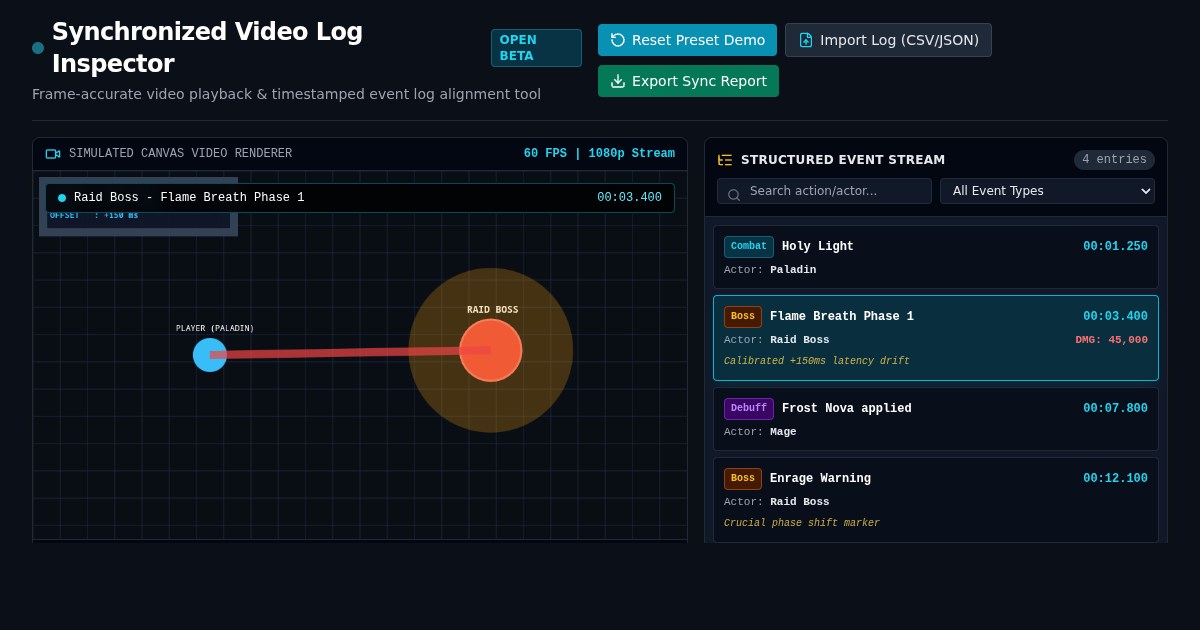Click the 4 entries counter badge
The width and height of the screenshot is (1200, 630).
coord(1114,160)
